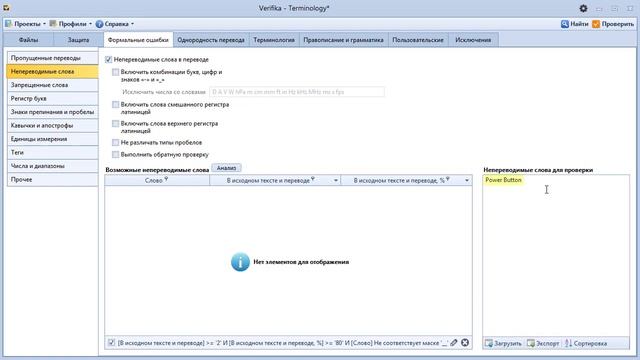Select Пропущенные переводы in sidebar

pos(53,58)
